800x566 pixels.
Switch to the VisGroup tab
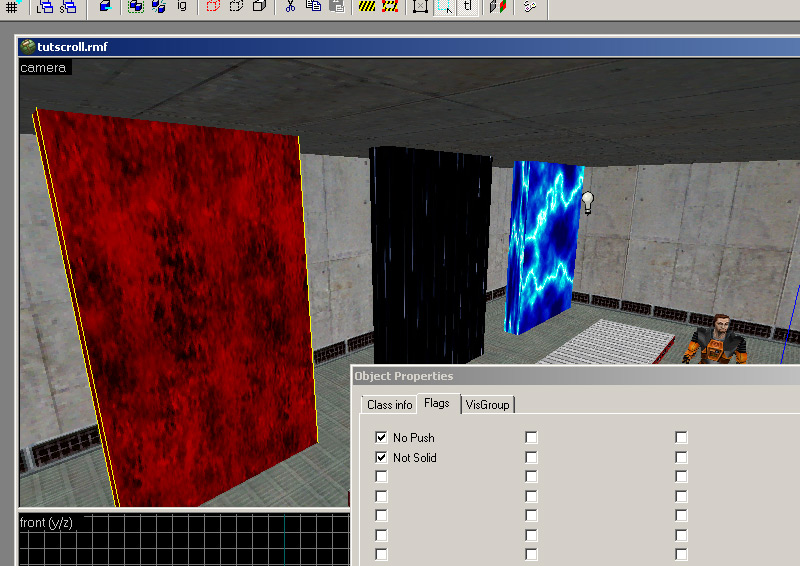click(x=487, y=405)
